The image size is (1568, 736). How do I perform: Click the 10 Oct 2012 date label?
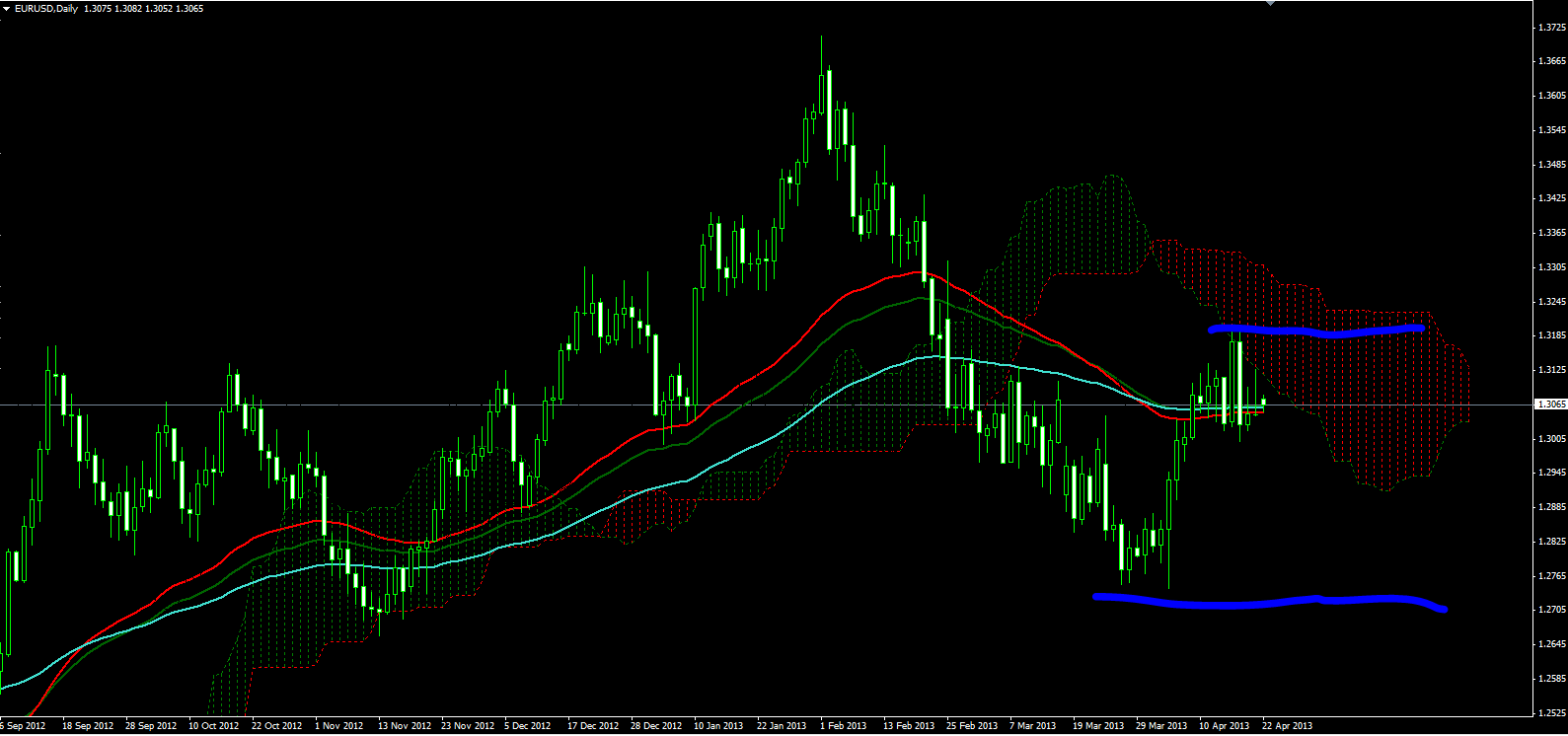(x=214, y=726)
